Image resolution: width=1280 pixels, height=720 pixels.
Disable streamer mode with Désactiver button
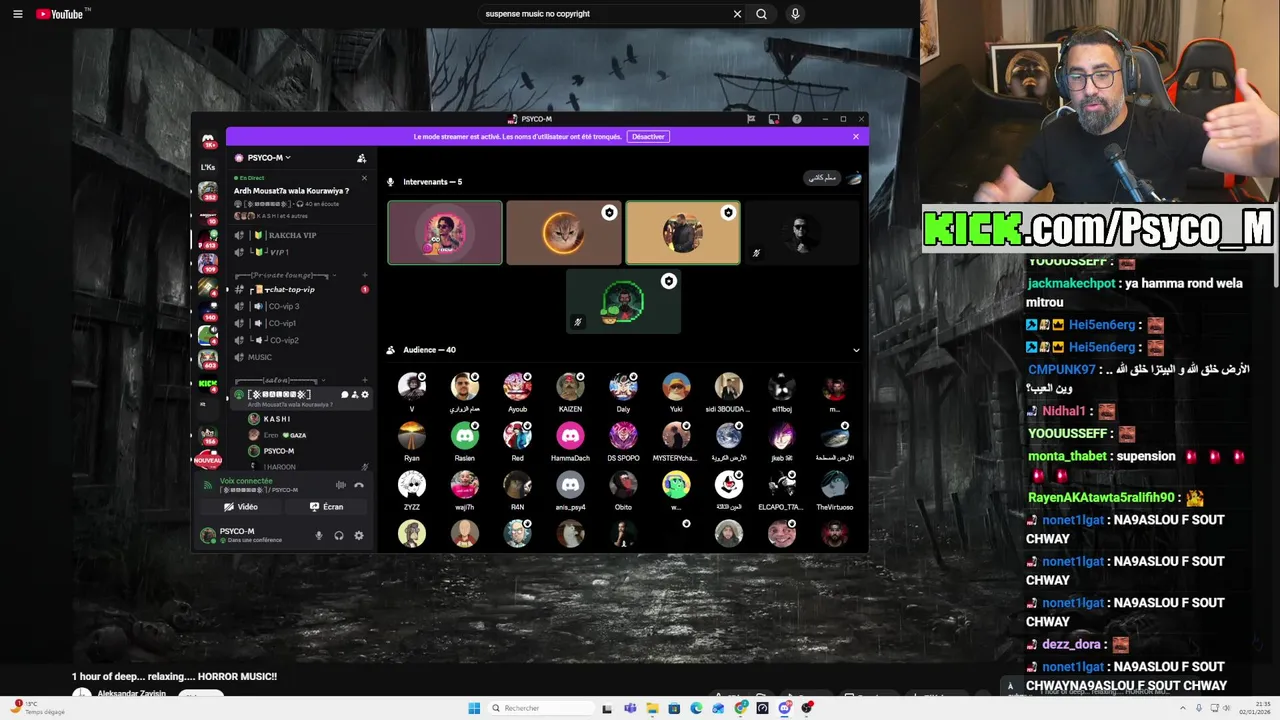648,137
